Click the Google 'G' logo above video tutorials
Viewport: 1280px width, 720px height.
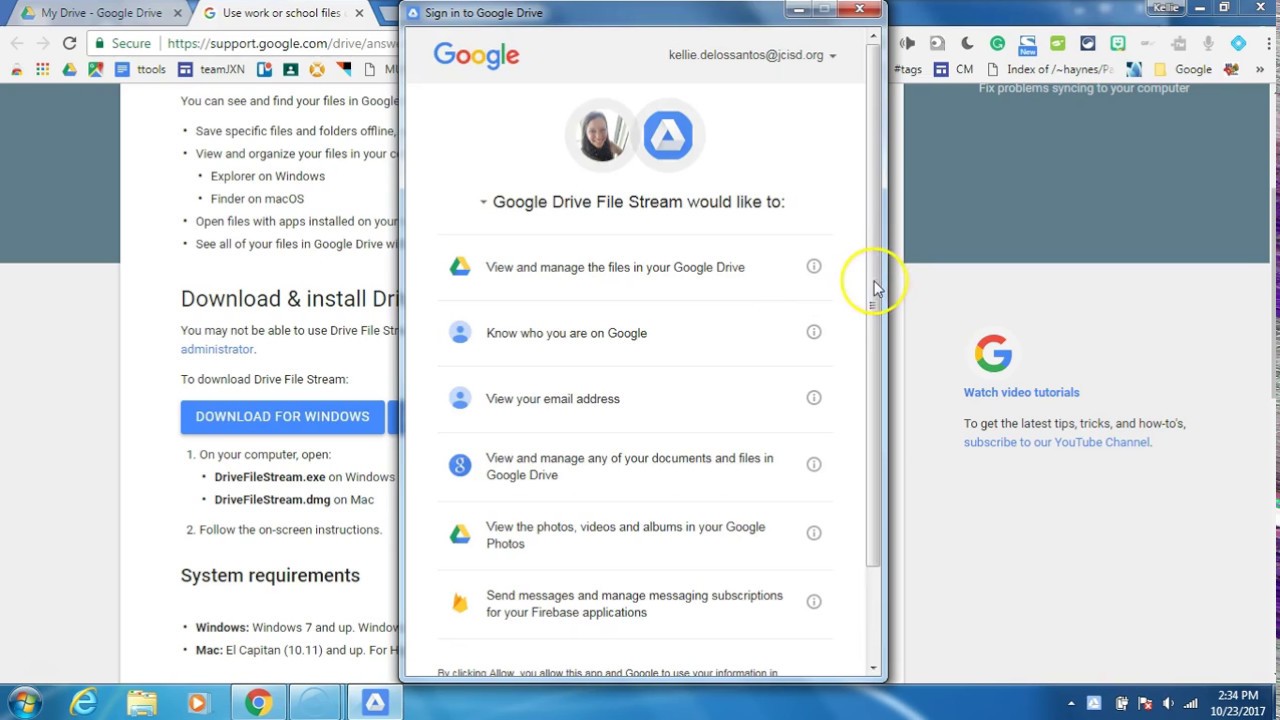point(993,353)
